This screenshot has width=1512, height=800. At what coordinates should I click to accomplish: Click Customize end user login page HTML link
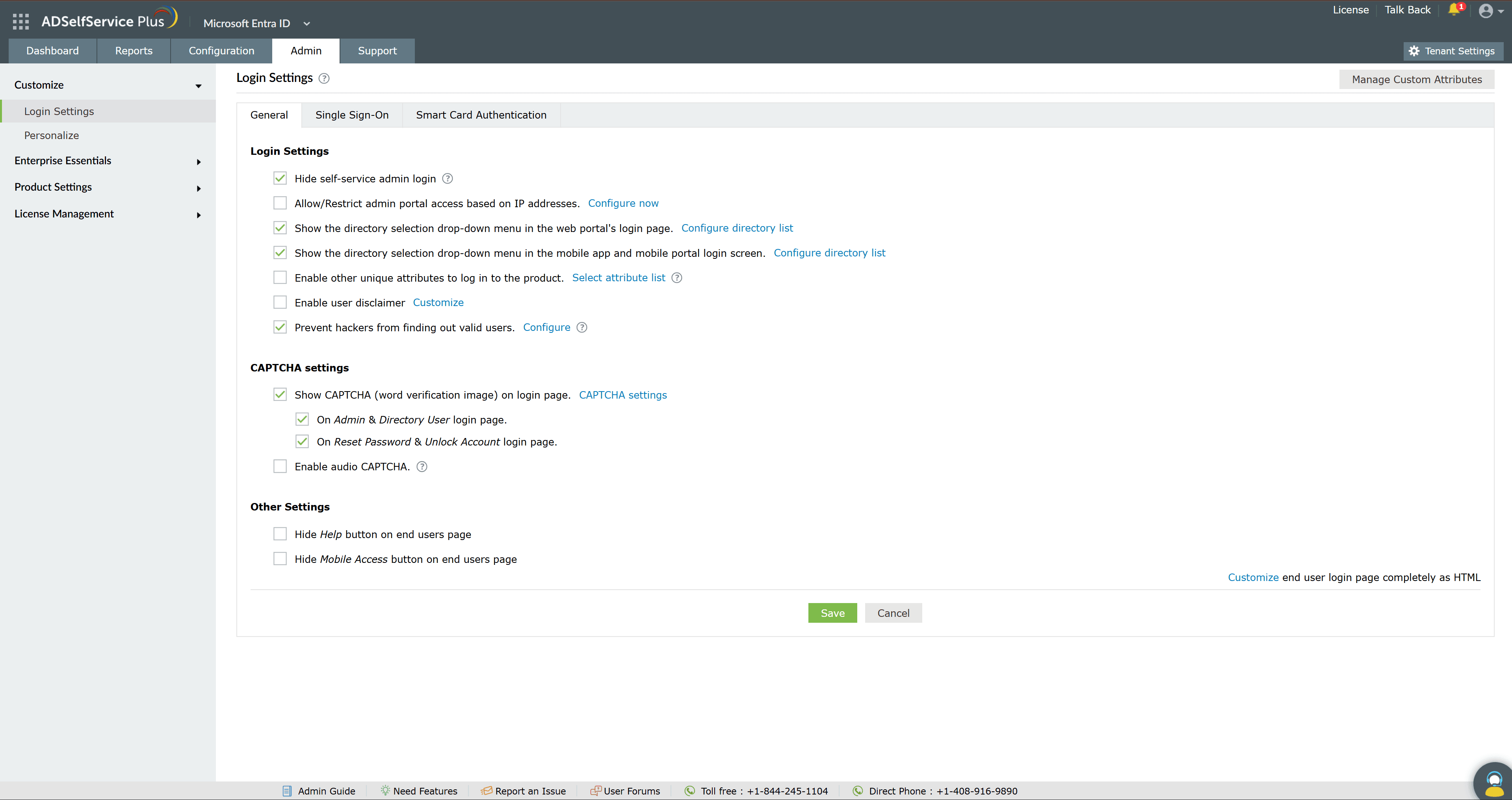[x=1253, y=577]
